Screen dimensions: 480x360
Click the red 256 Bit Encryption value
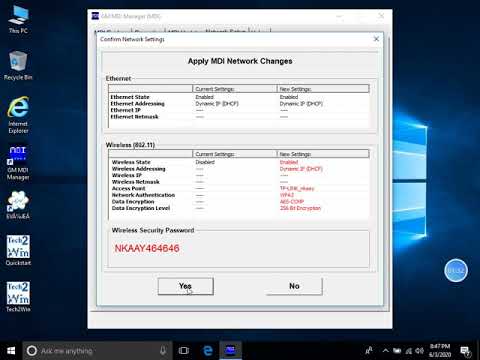300,208
